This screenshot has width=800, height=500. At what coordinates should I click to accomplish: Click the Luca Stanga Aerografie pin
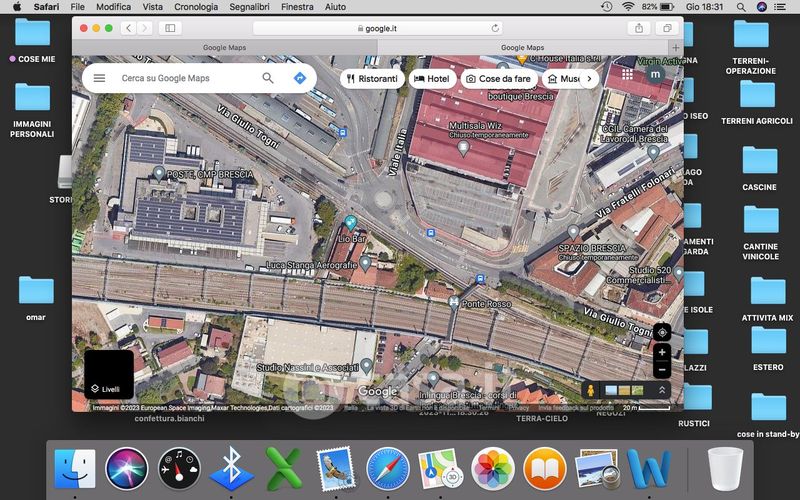pos(365,263)
